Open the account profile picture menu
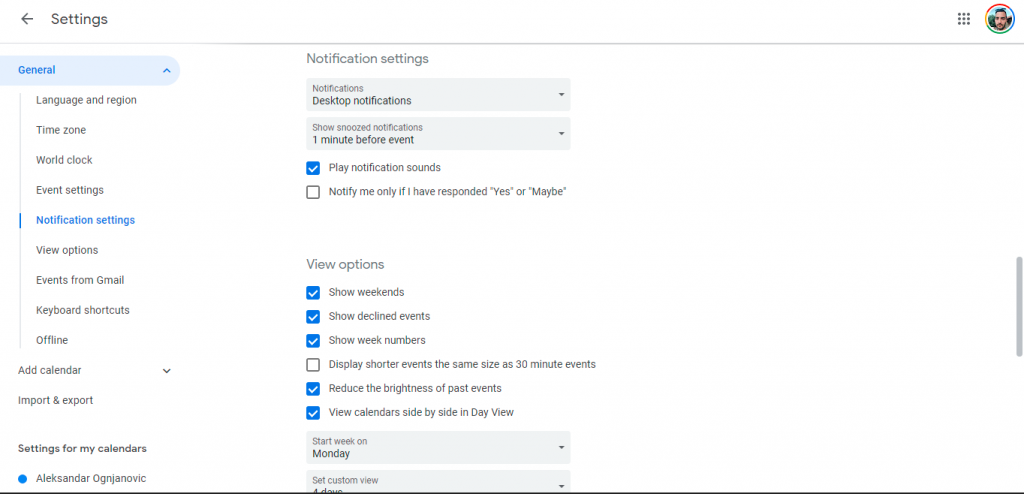 pyautogui.click(x=999, y=19)
